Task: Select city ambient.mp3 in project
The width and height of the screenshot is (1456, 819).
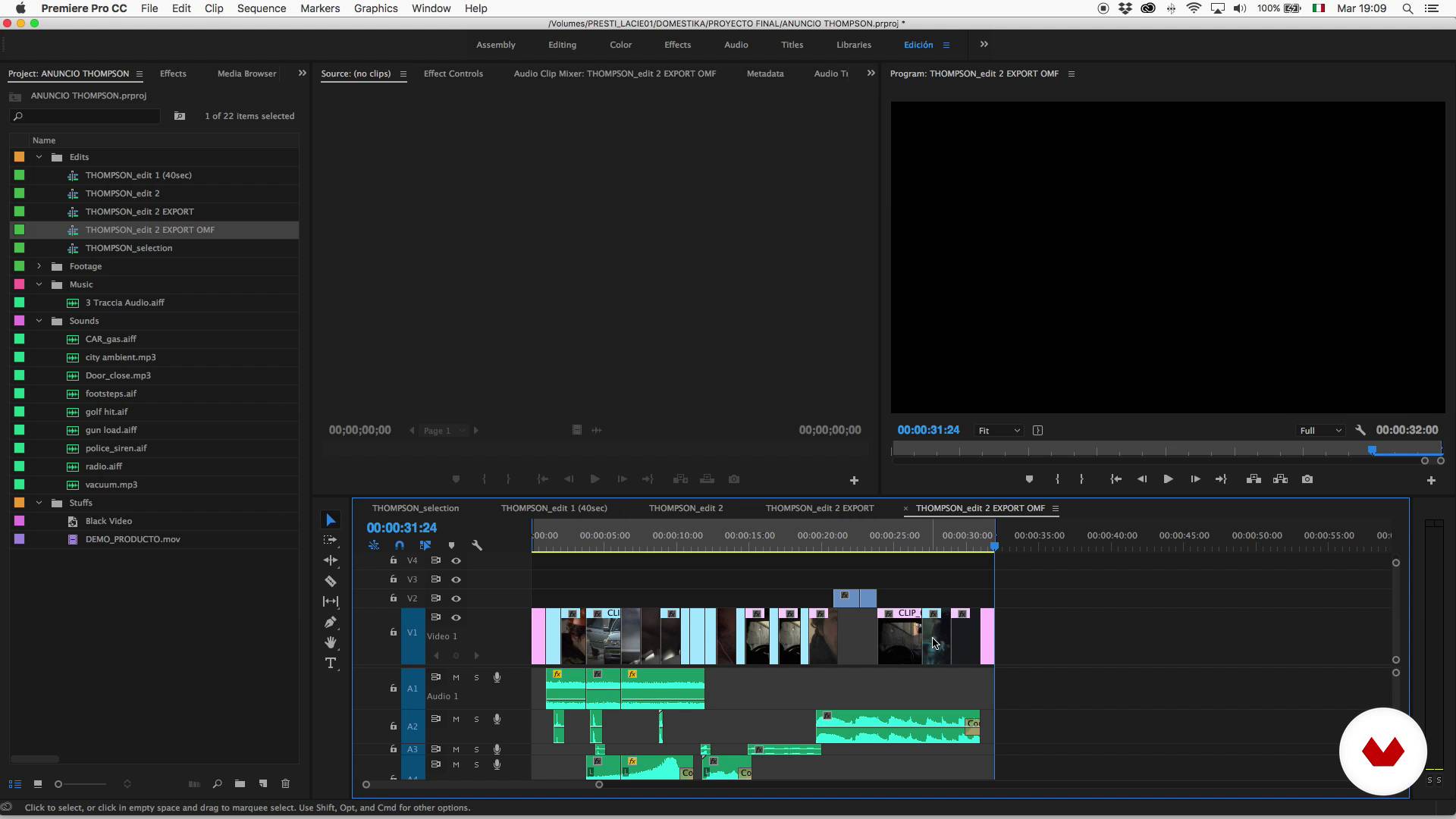Action: pyautogui.click(x=121, y=357)
